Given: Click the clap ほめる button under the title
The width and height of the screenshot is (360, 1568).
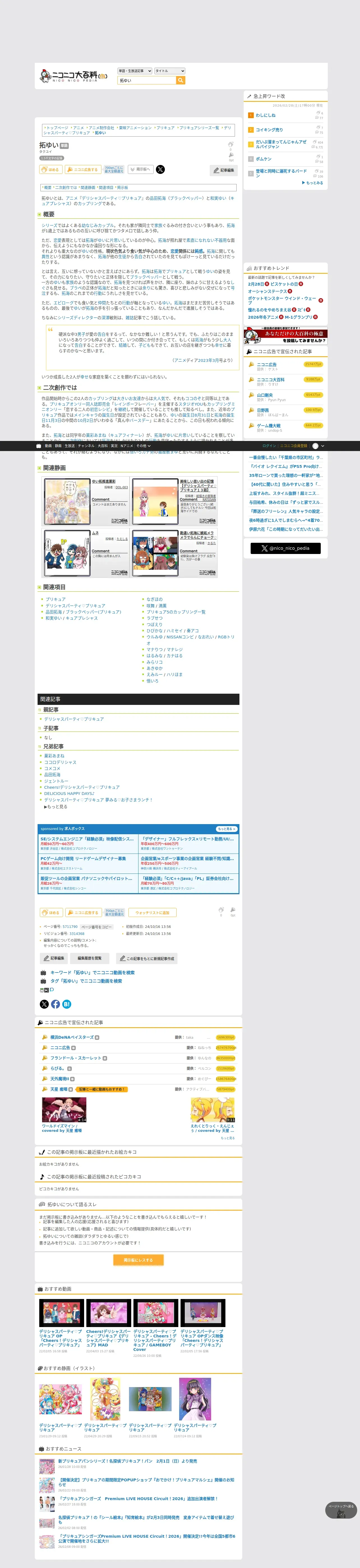Looking at the screenshot, I should (50, 170).
